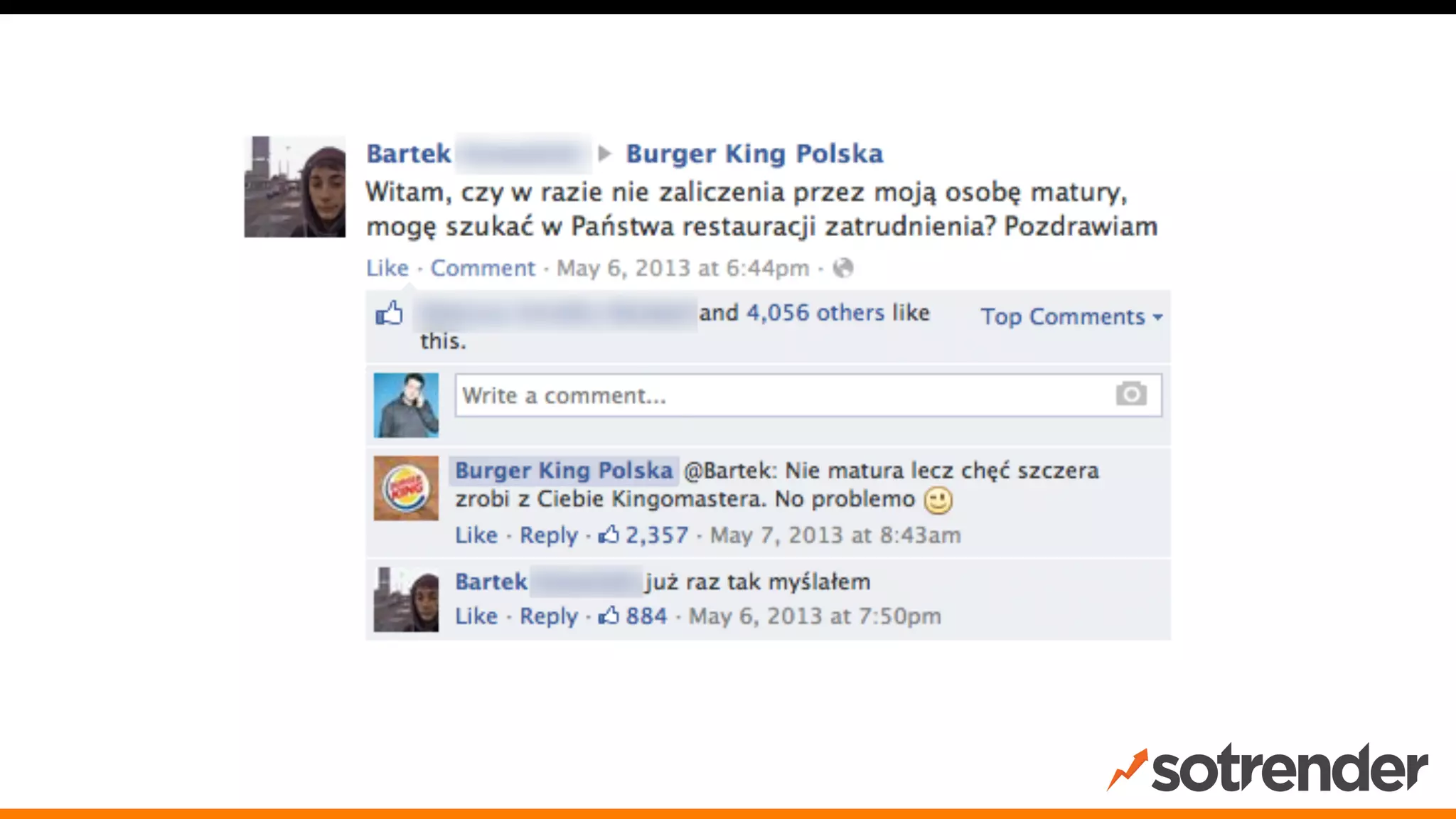Click in the Write a comment field

pos(808,395)
